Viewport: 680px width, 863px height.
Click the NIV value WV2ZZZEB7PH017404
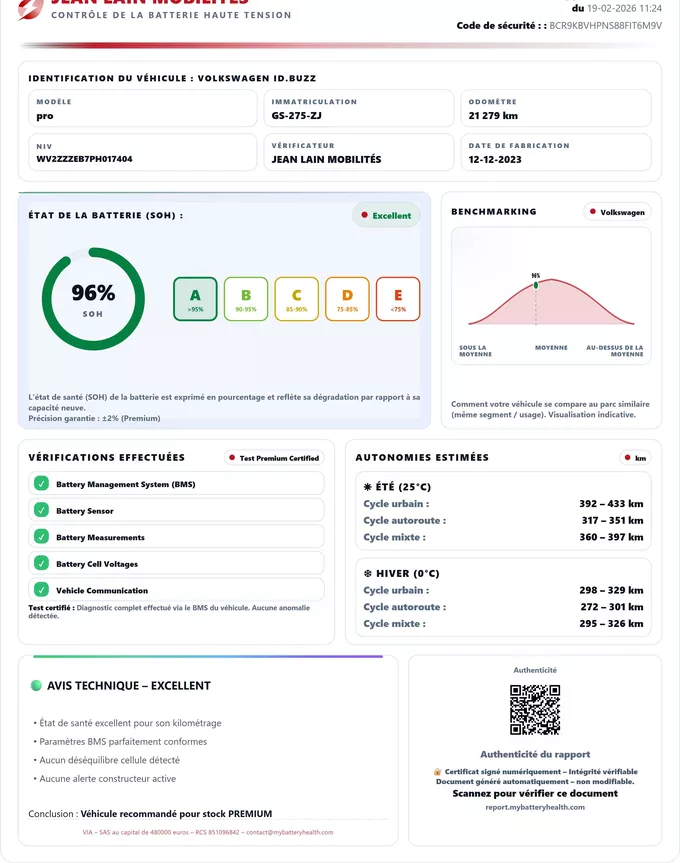(x=84, y=159)
